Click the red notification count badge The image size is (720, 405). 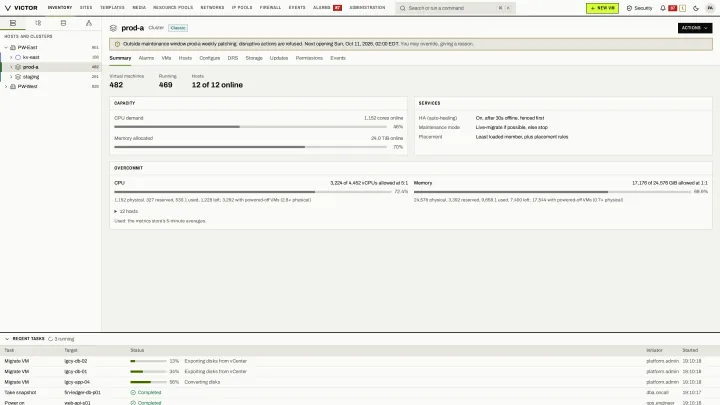coord(673,8)
